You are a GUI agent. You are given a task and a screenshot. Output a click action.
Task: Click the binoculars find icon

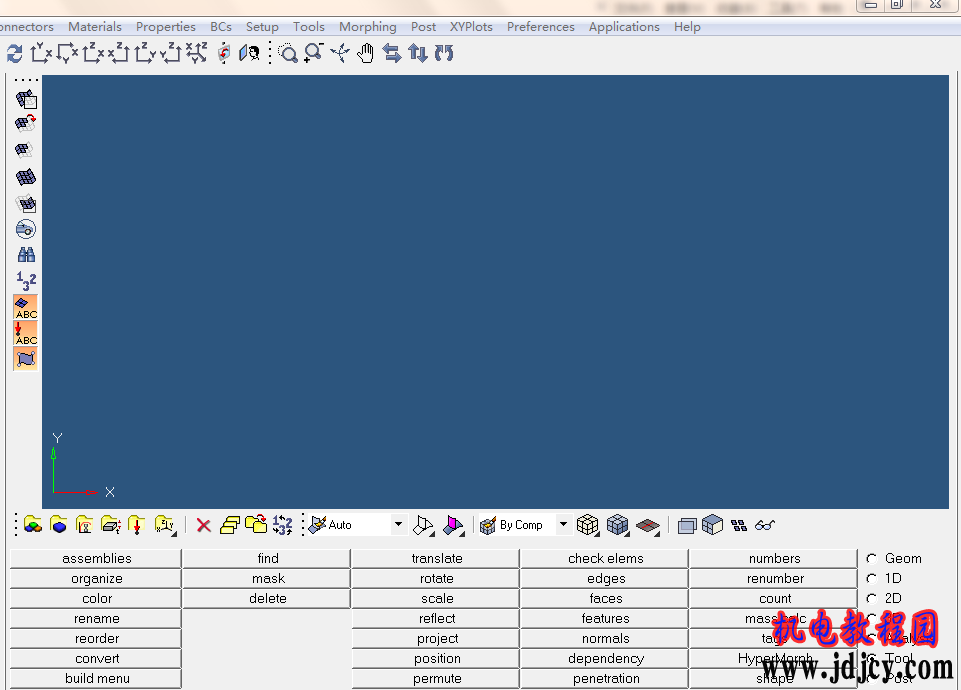pos(26,255)
